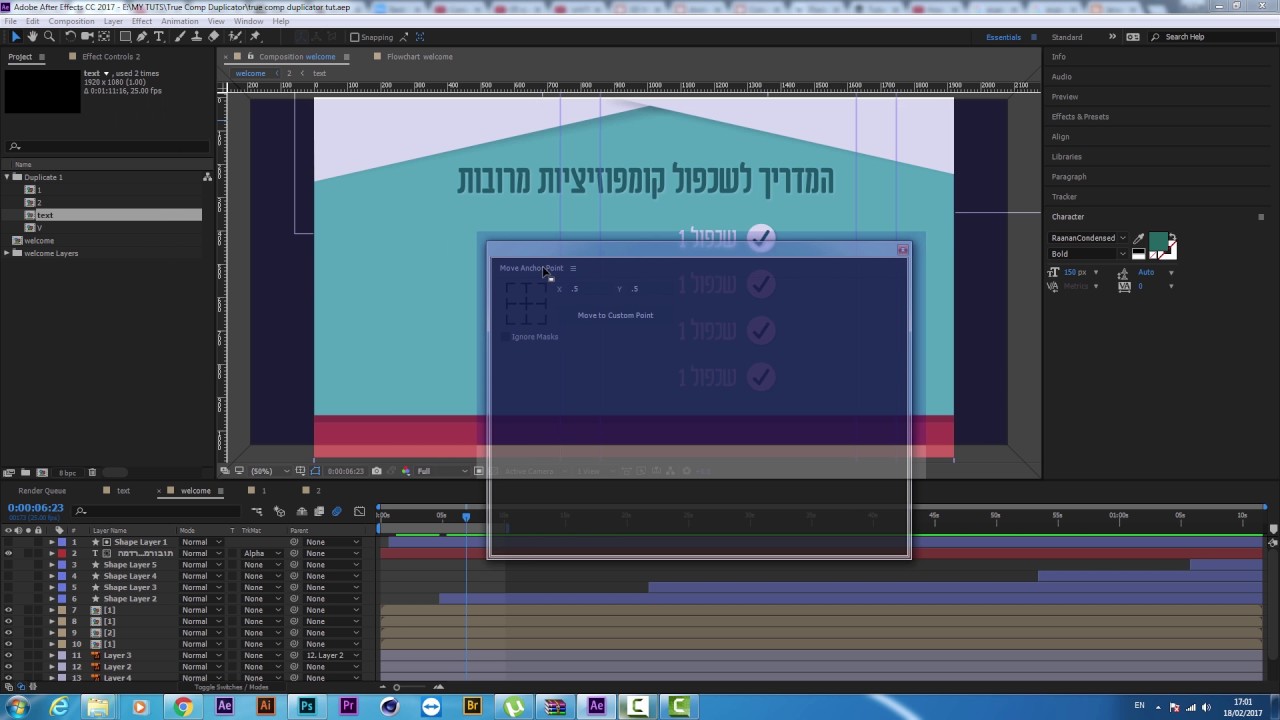Toggle visibility eye for layer 2 text layer
The image size is (1280, 720).
[x=8, y=553]
